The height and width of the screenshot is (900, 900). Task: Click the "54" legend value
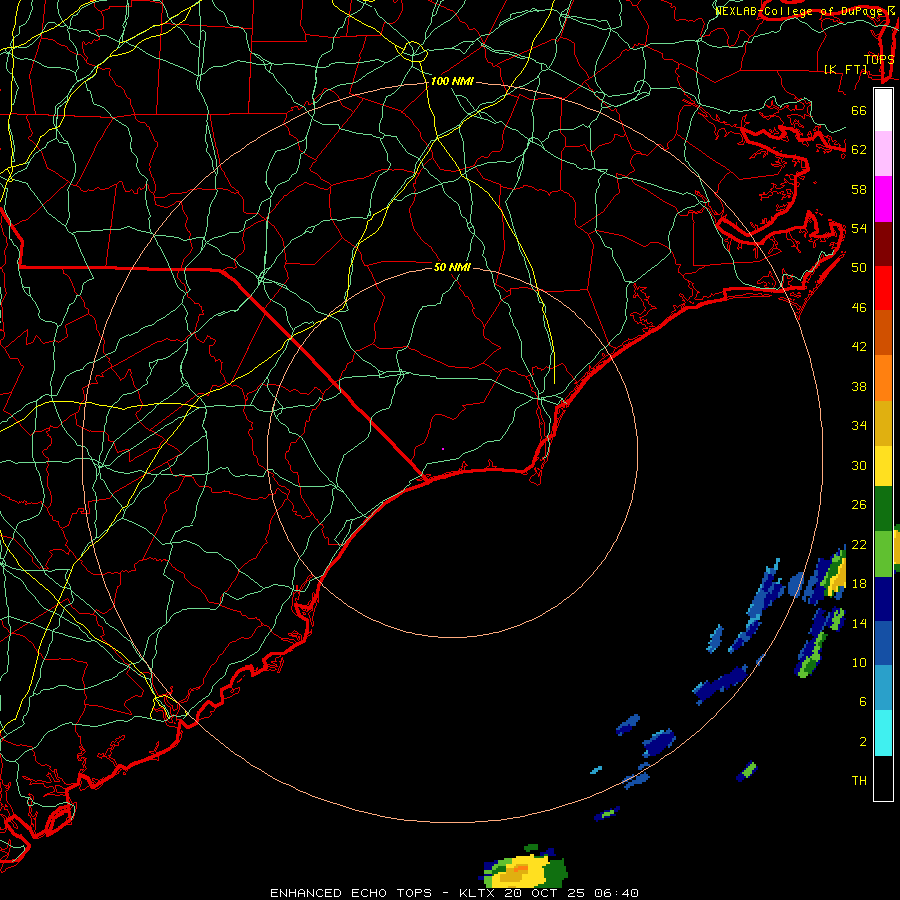[x=859, y=228]
